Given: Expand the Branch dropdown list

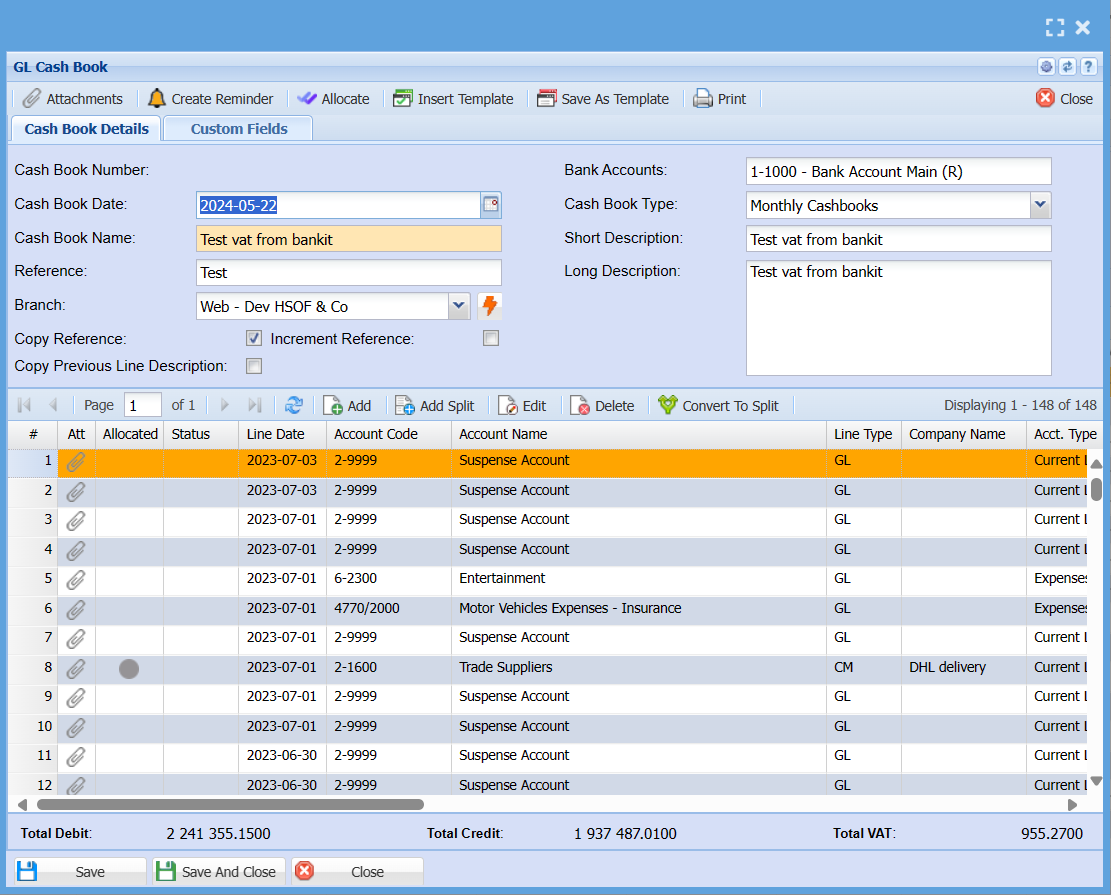Looking at the screenshot, I should click(x=458, y=306).
